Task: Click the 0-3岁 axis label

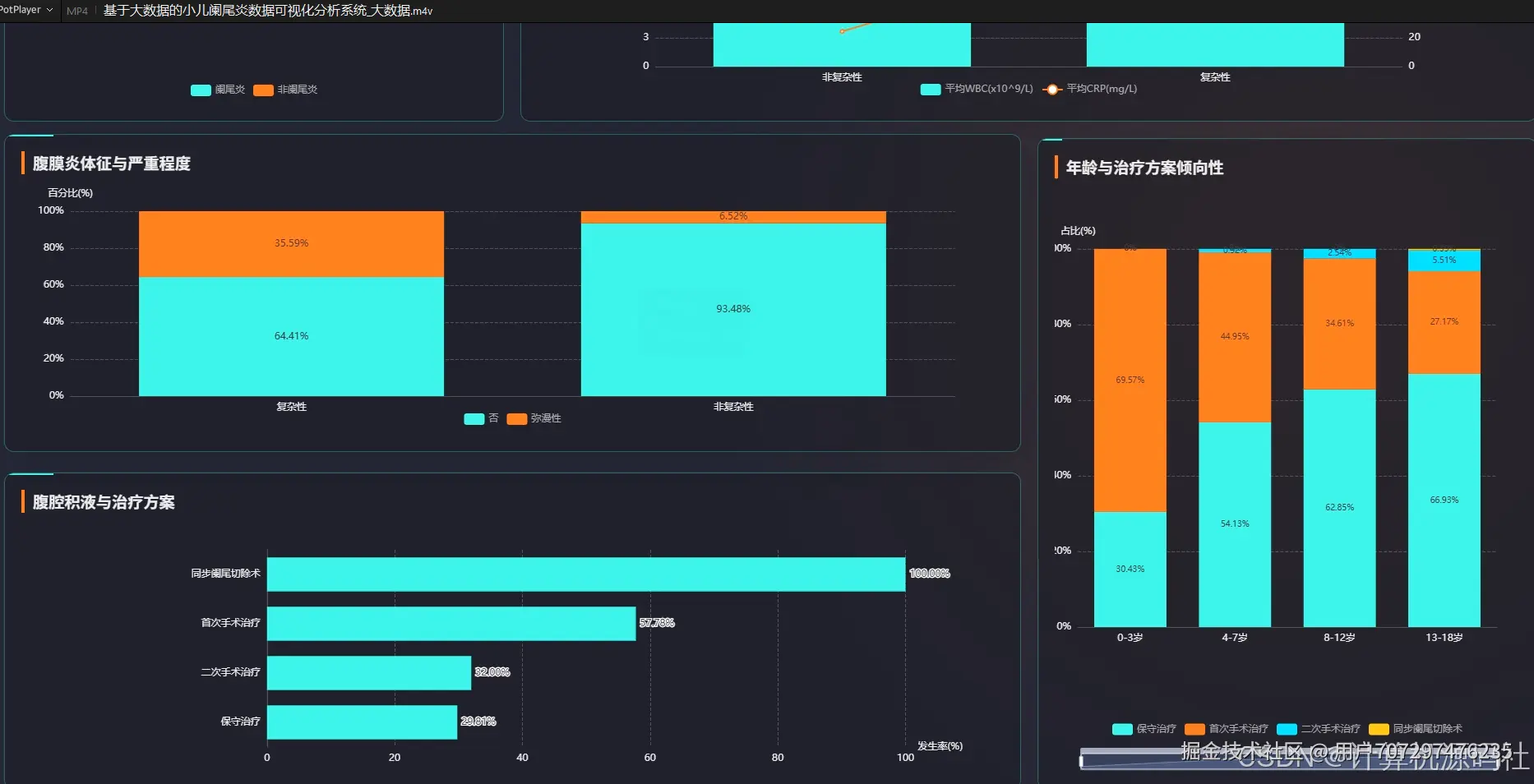Action: (x=1130, y=638)
